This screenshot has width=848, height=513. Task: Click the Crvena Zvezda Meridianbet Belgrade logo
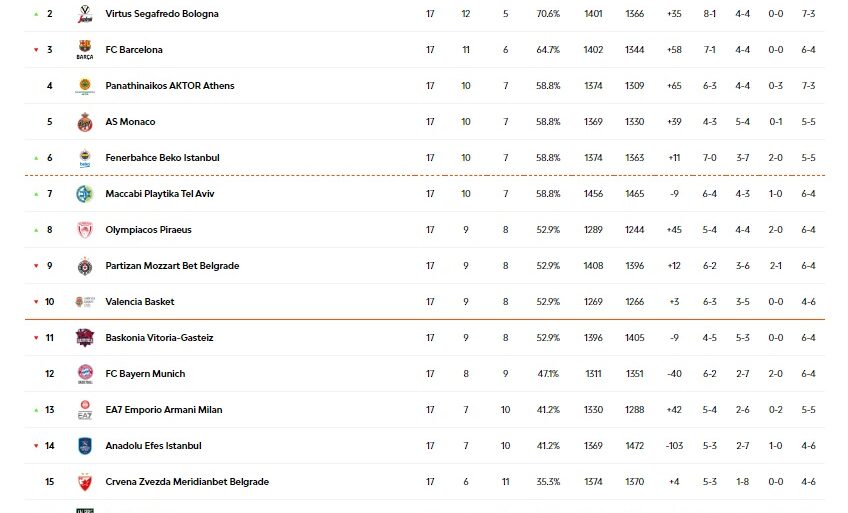[x=85, y=482]
